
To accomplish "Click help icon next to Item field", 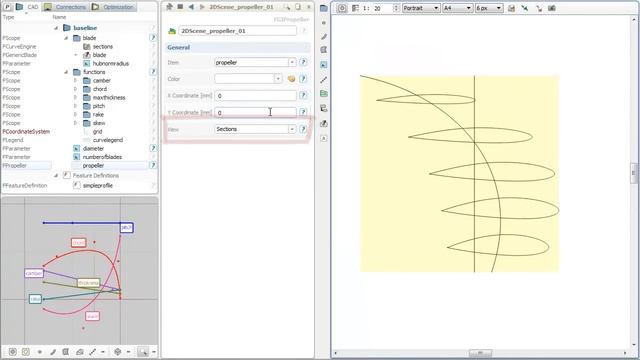I will coord(303,62).
